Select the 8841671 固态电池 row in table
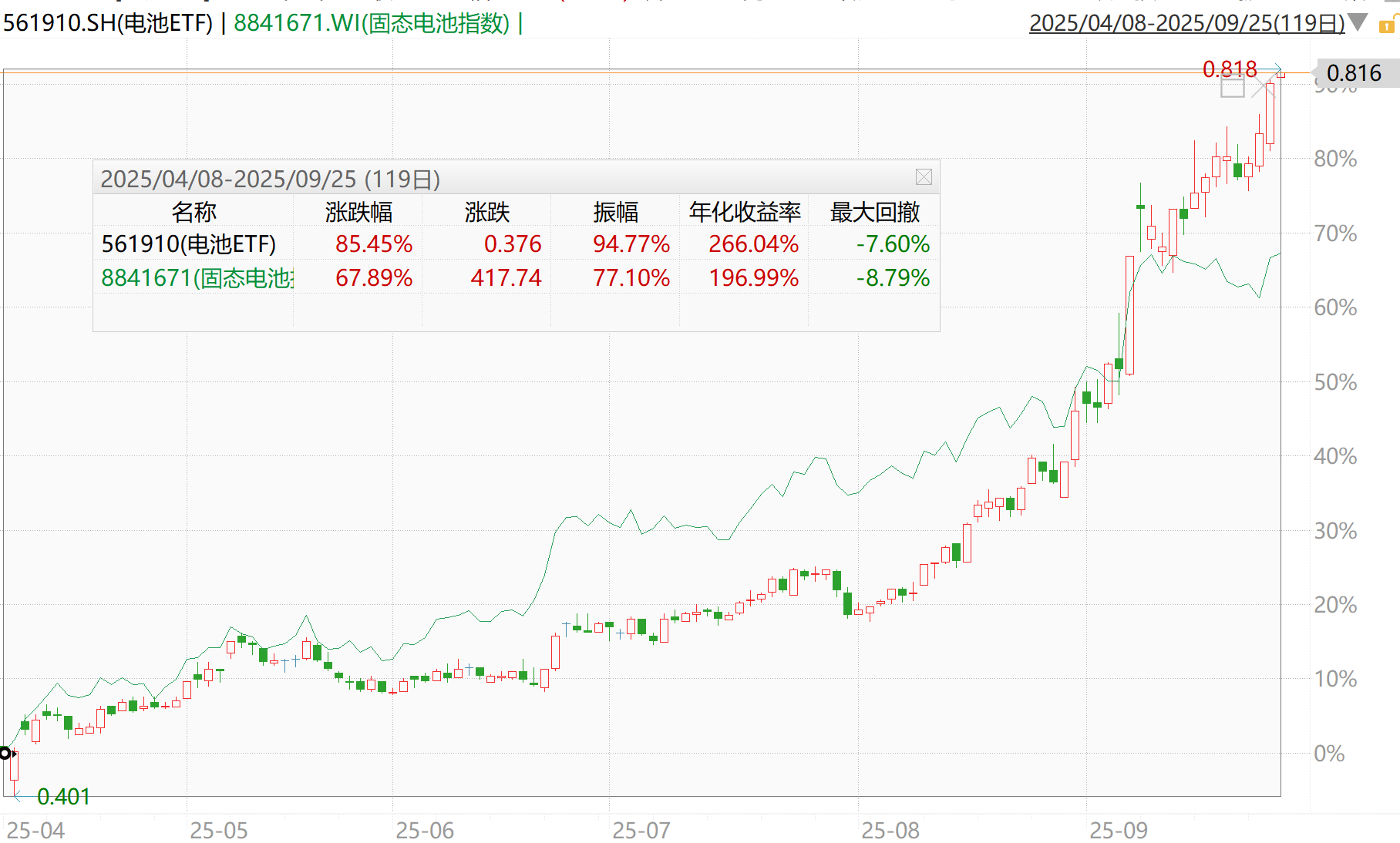The height and width of the screenshot is (843, 1400). [x=197, y=278]
